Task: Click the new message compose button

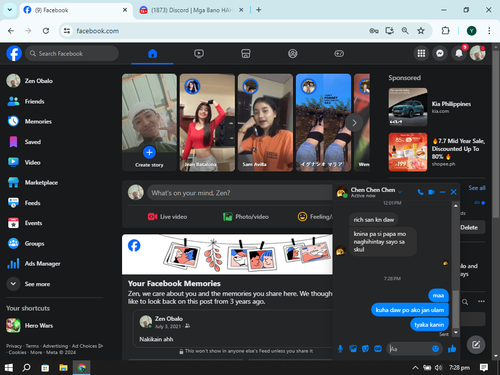Action: 476,344
